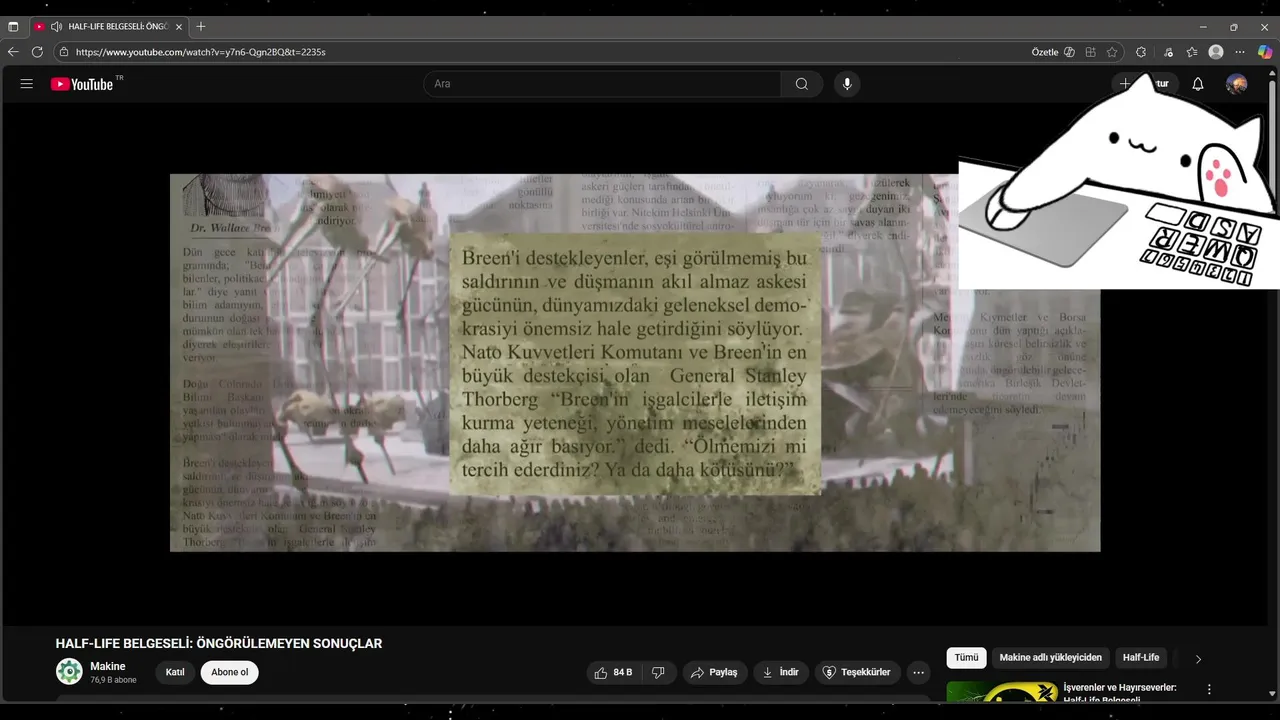Open the YouTube guide hamburger menu

(27, 84)
